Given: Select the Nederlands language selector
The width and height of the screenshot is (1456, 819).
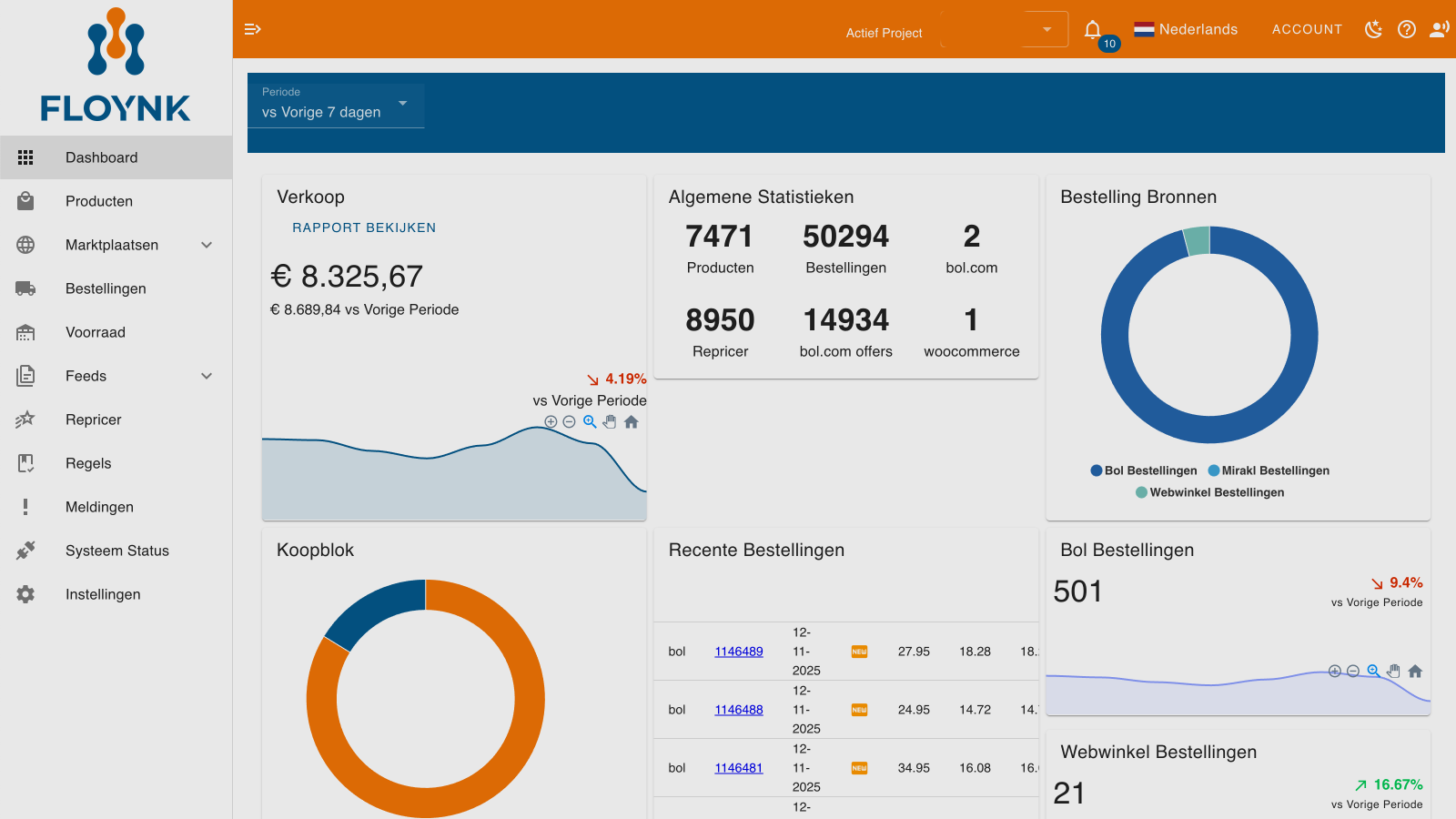Looking at the screenshot, I should (1186, 29).
